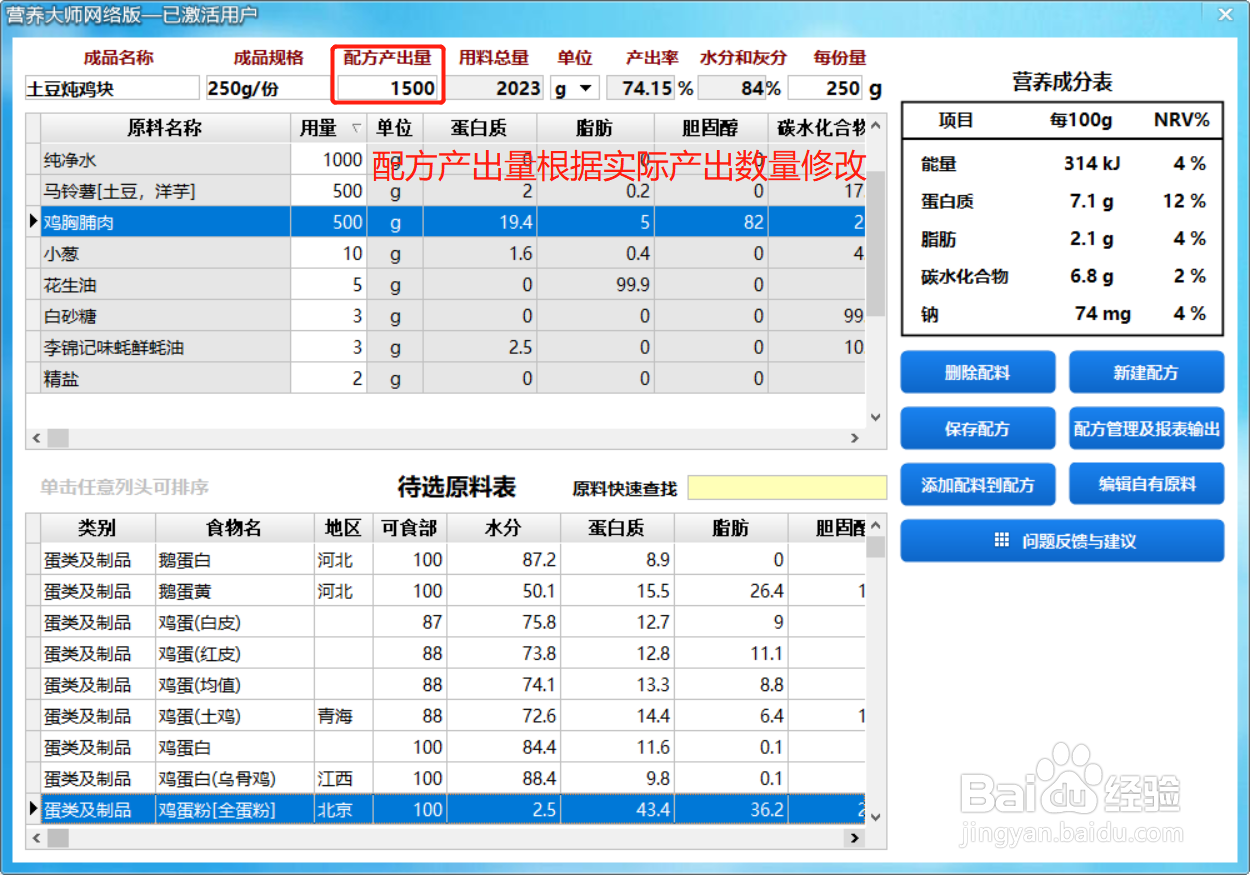Open 配方管理及报表输出
Viewport: 1250px width, 875px height.
(x=1146, y=428)
